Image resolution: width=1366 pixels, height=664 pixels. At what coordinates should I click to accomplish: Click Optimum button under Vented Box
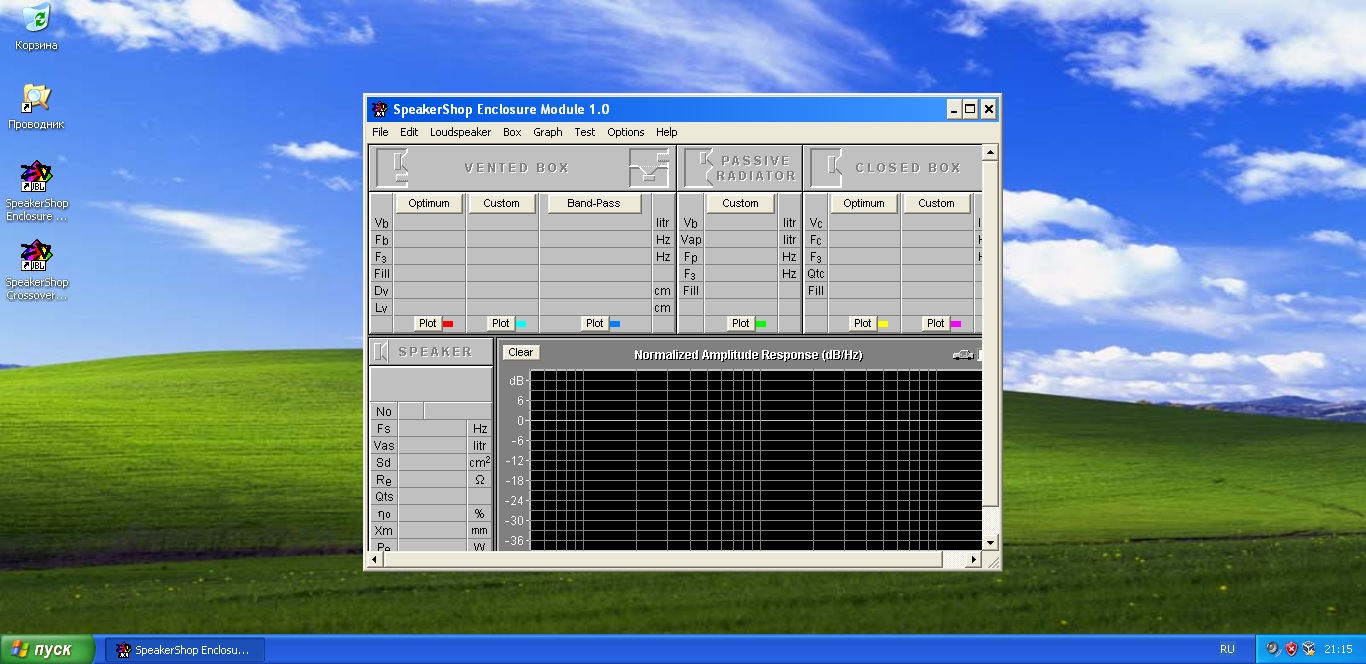[429, 203]
